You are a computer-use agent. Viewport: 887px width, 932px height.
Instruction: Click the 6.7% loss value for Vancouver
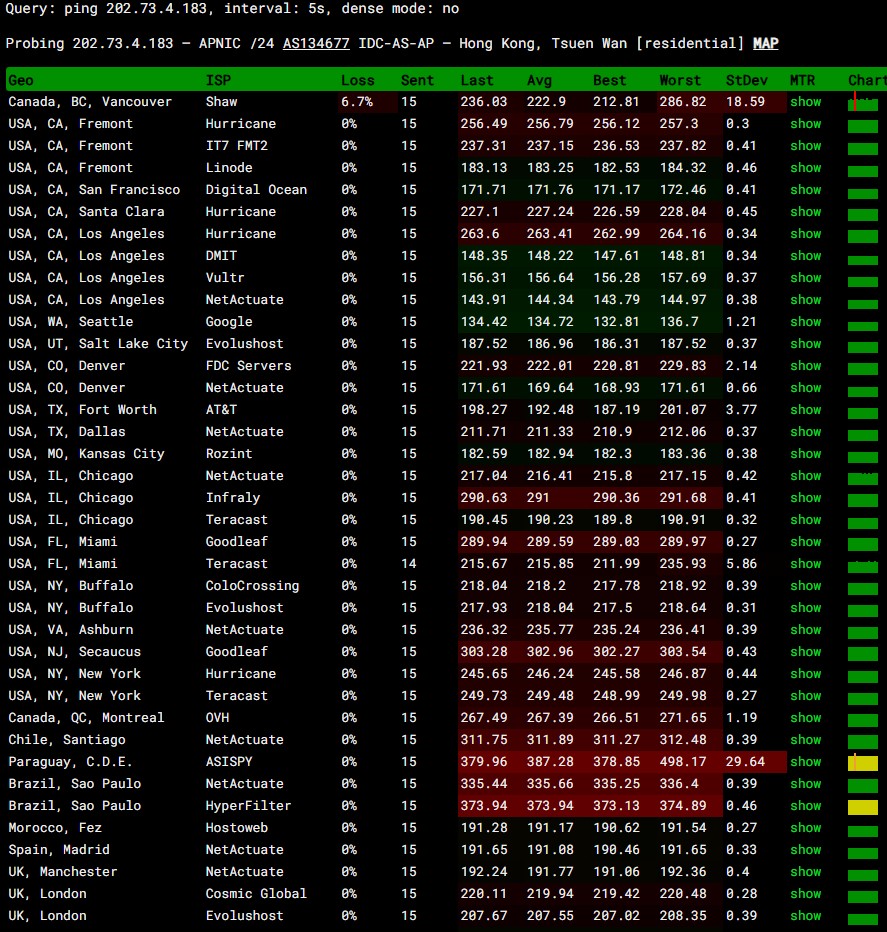tap(357, 102)
